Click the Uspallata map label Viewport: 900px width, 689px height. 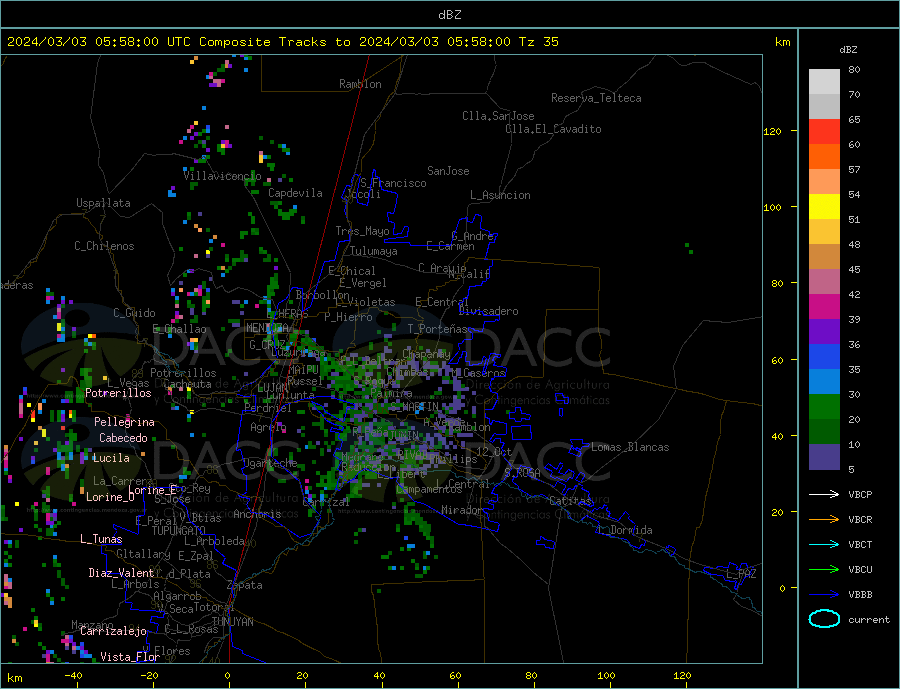click(103, 203)
